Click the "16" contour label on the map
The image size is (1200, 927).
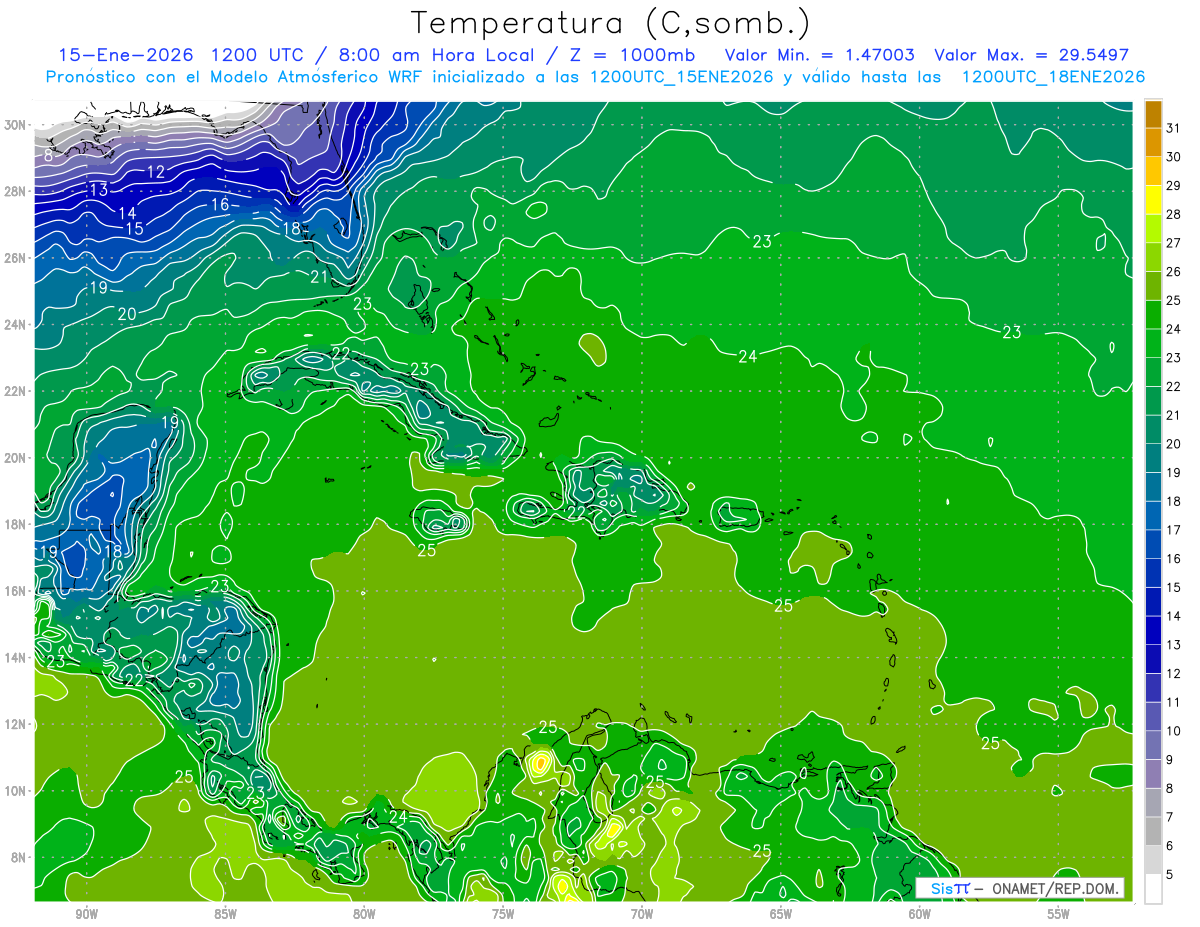coord(220,204)
